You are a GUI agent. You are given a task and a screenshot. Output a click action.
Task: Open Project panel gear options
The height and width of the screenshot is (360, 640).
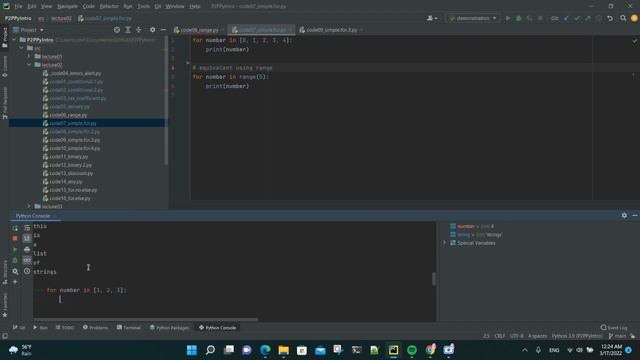[152, 30]
